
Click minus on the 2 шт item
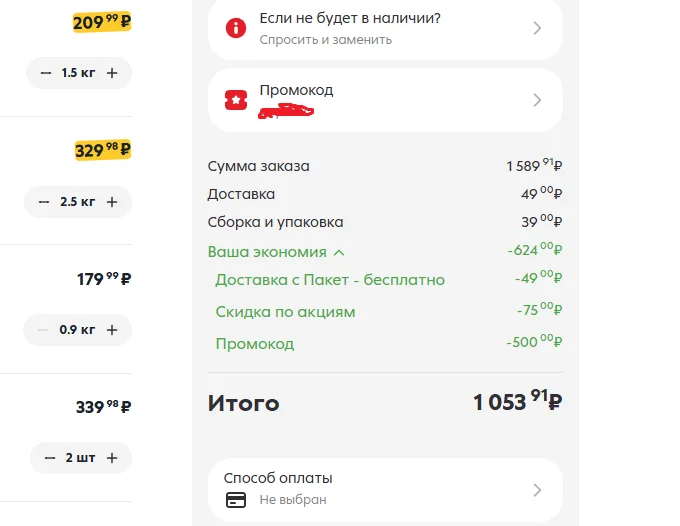(x=49, y=458)
